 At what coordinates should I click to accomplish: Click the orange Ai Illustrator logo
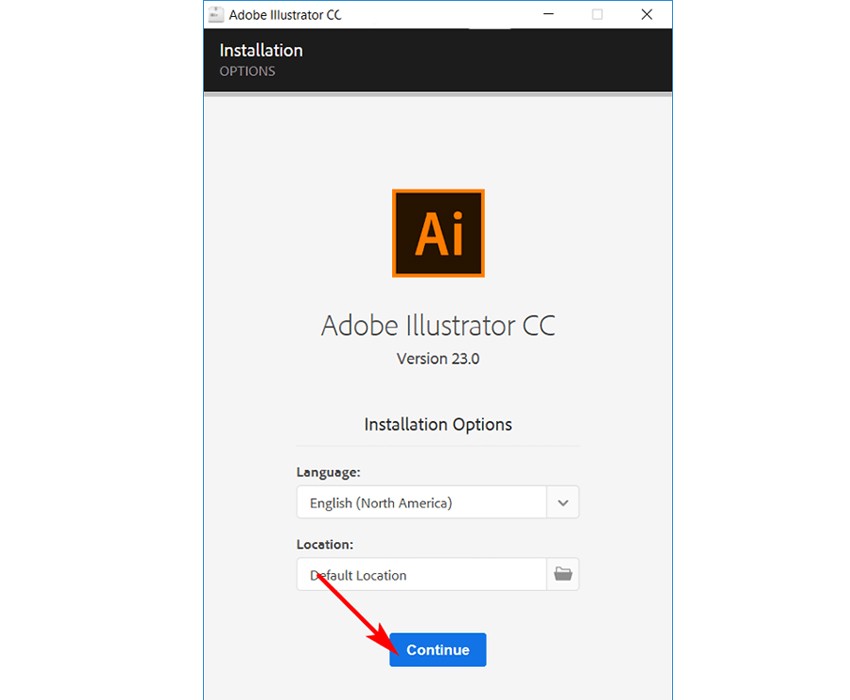(438, 233)
